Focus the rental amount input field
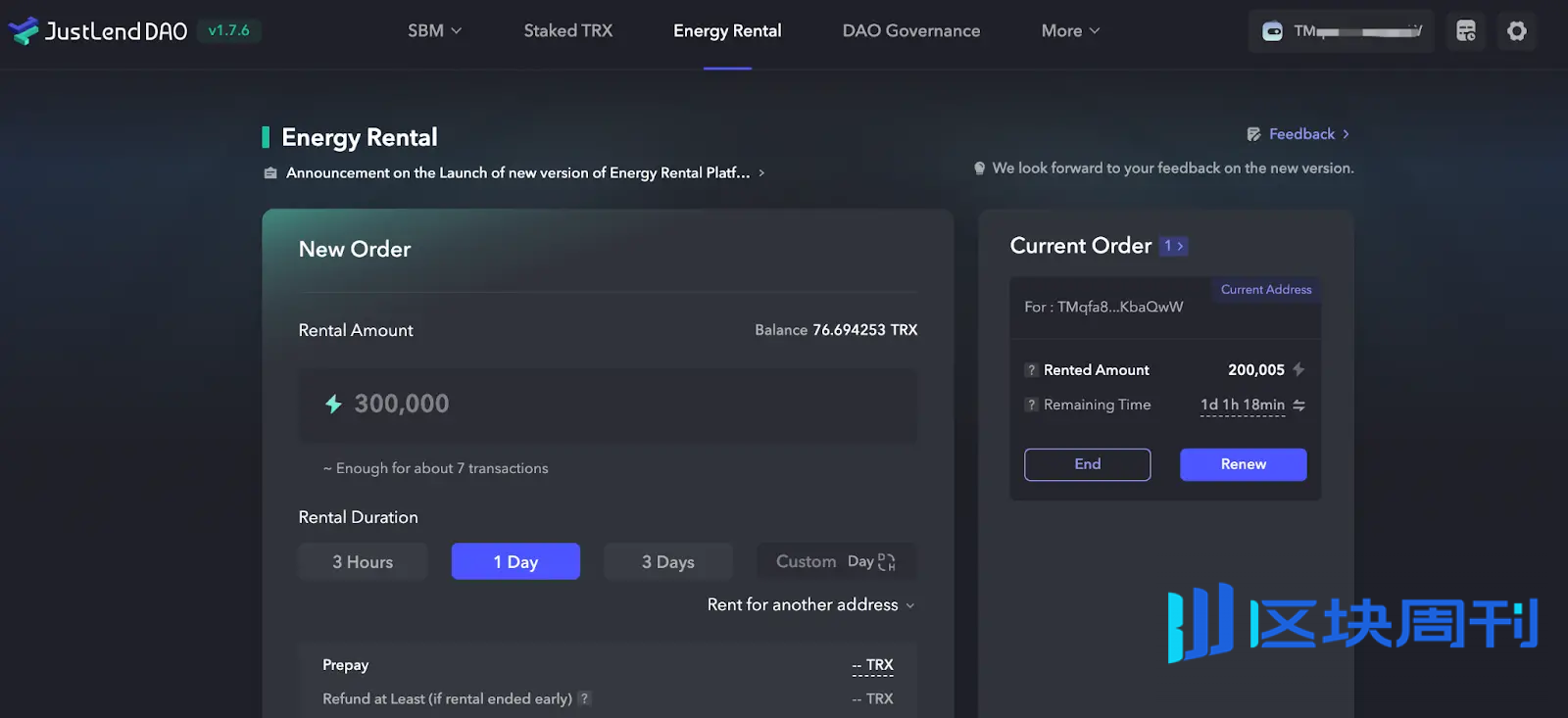Viewport: 1568px width, 718px height. coord(608,405)
